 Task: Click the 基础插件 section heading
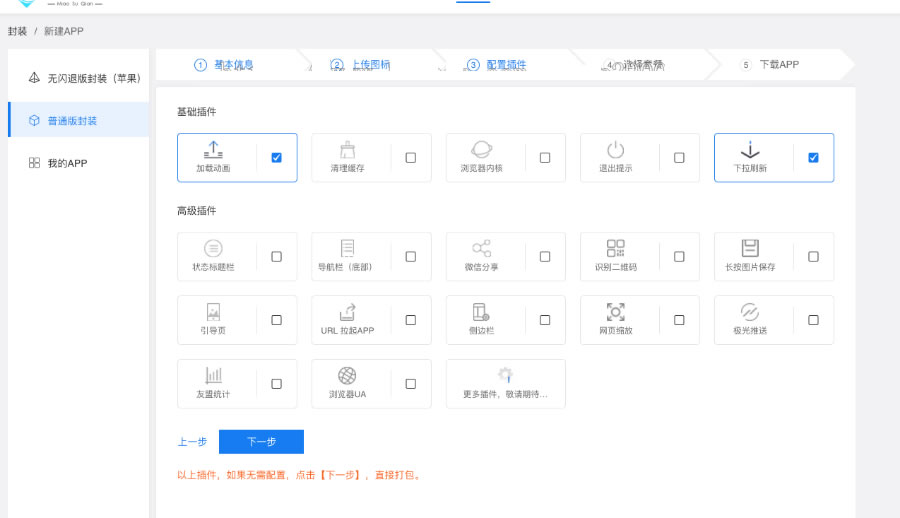click(196, 111)
